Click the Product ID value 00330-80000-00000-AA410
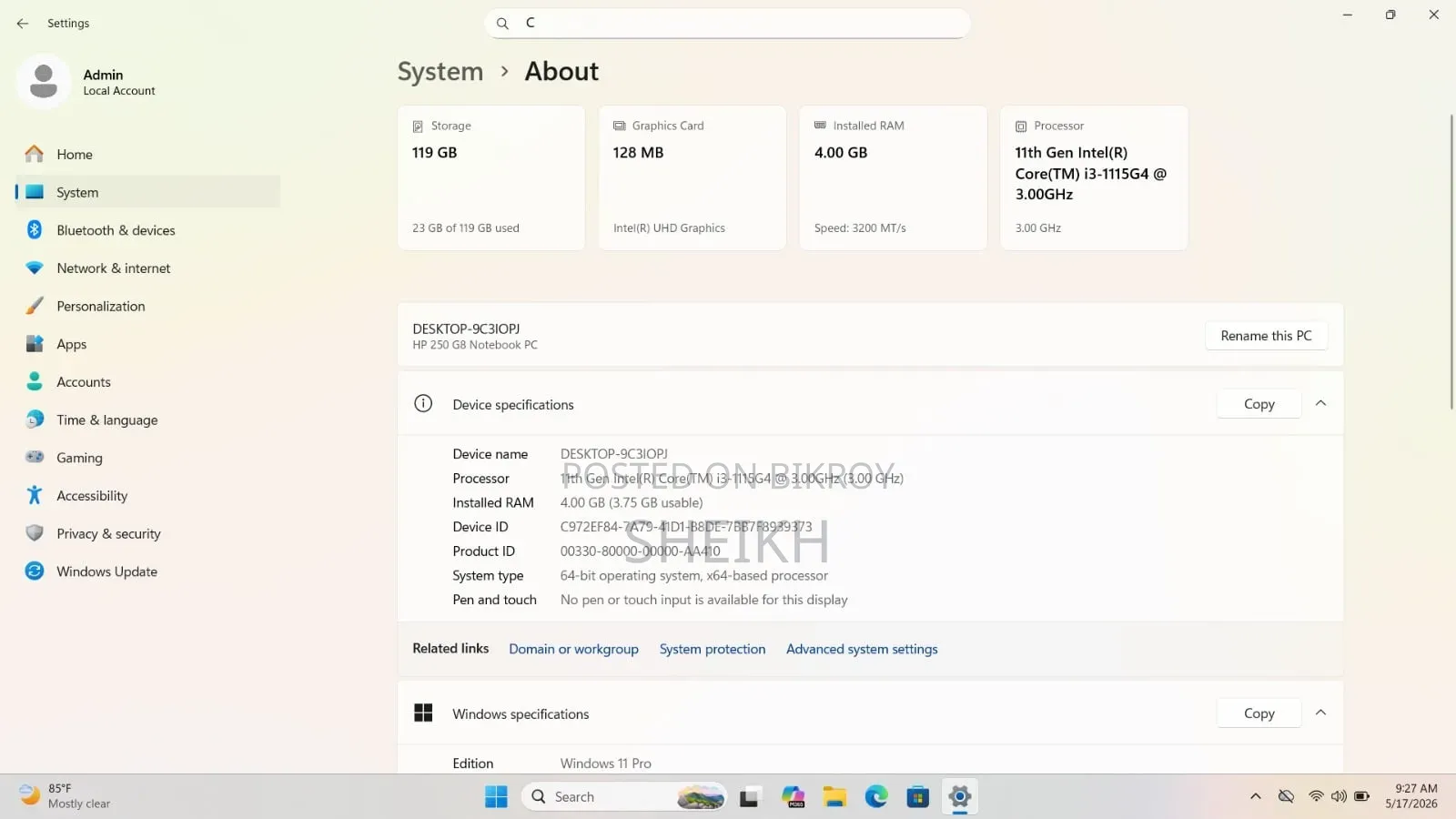Image resolution: width=1456 pixels, height=819 pixels. [x=640, y=551]
